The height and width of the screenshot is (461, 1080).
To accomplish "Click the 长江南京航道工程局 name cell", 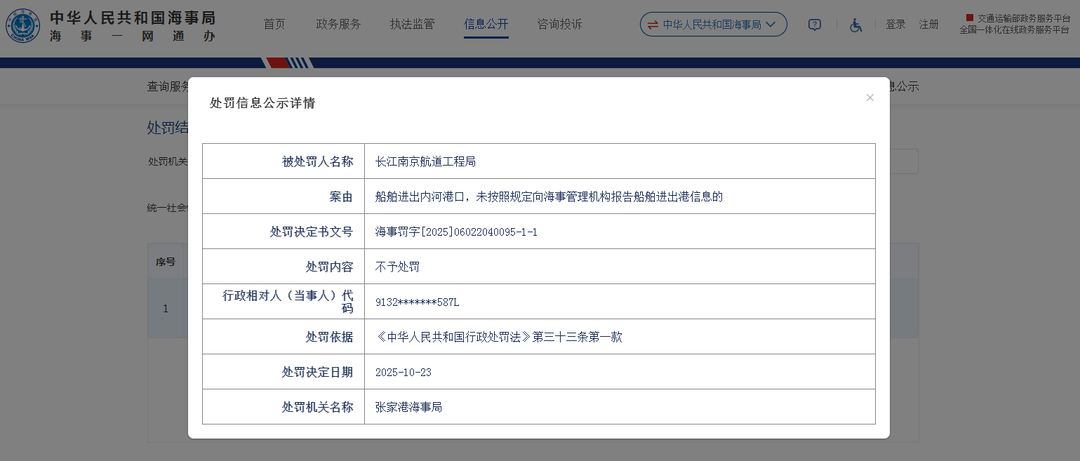I will (425, 161).
